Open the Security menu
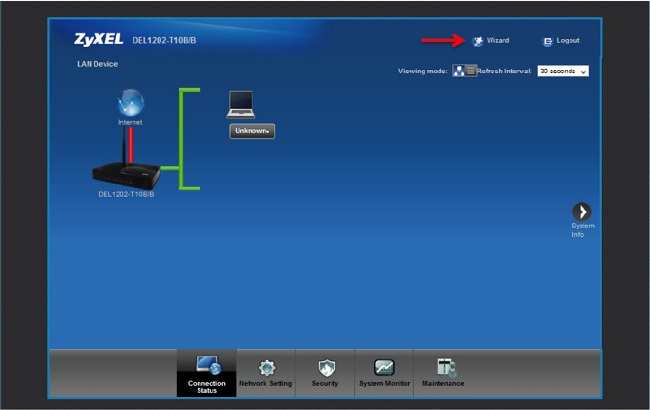Viewport: 650px width, 410px height. point(325,373)
